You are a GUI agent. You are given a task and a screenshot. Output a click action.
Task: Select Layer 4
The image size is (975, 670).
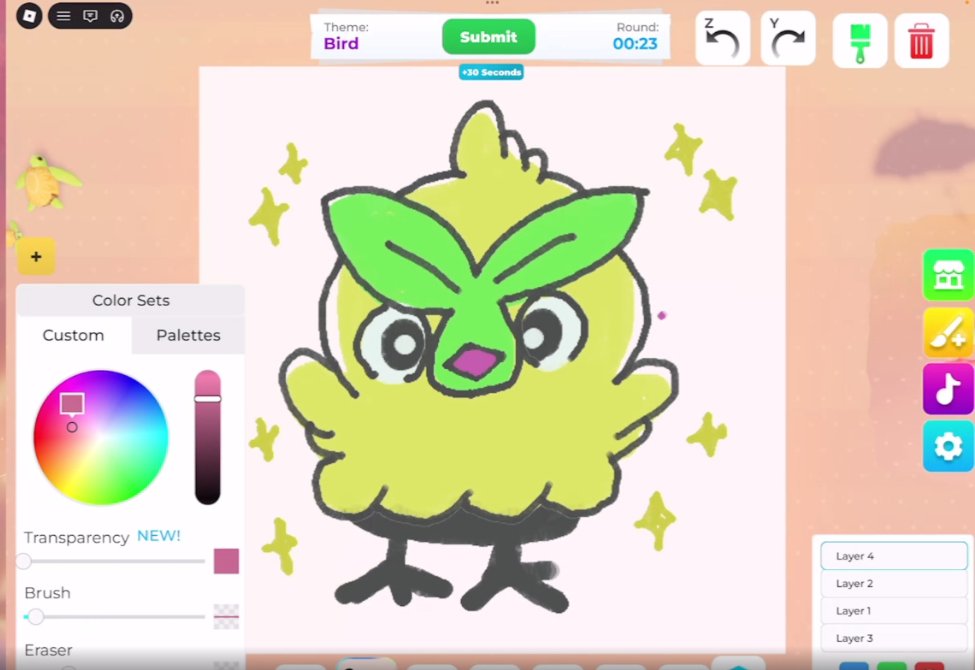(x=894, y=556)
